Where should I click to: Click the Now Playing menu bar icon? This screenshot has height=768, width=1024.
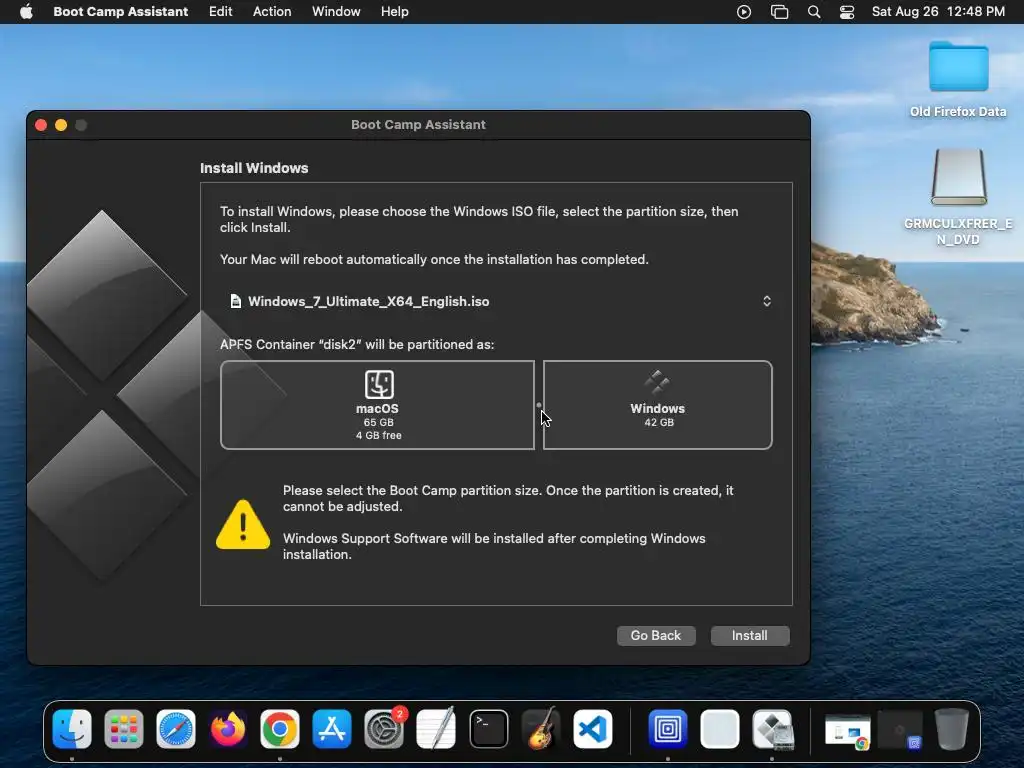click(x=744, y=12)
